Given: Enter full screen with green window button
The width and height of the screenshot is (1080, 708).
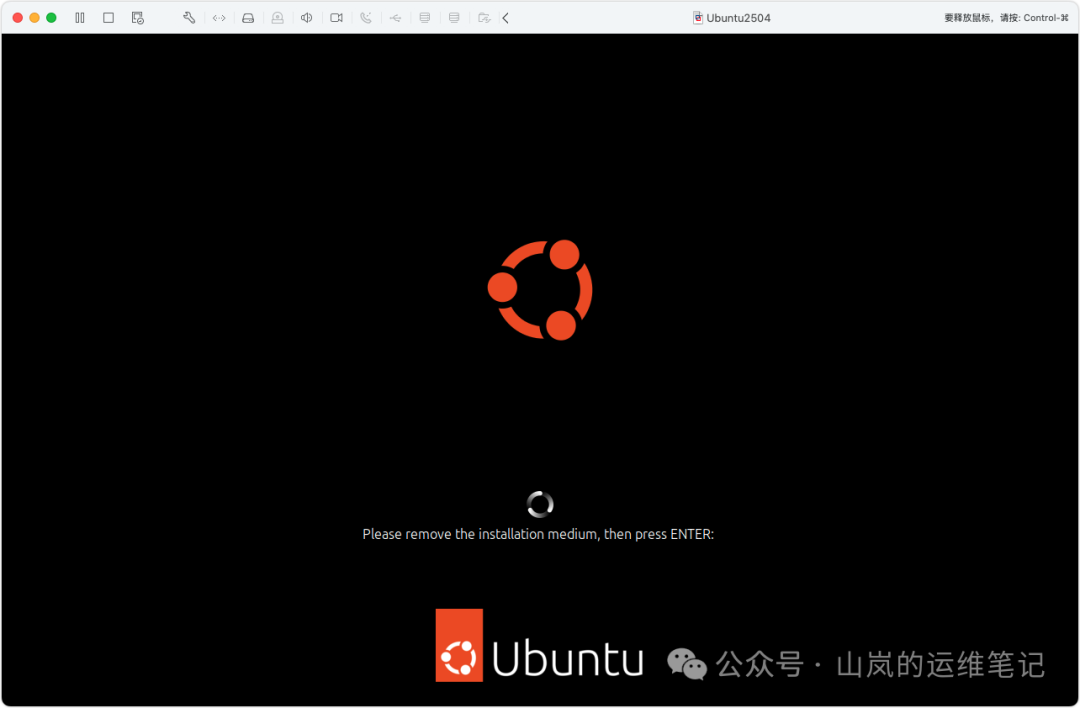Looking at the screenshot, I should [51, 18].
